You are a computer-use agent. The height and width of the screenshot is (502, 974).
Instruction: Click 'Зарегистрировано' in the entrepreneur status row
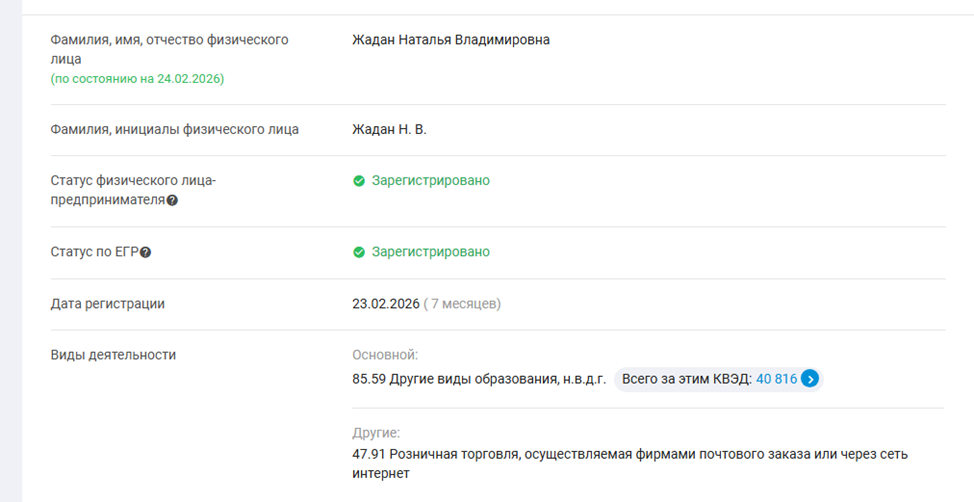(x=430, y=181)
